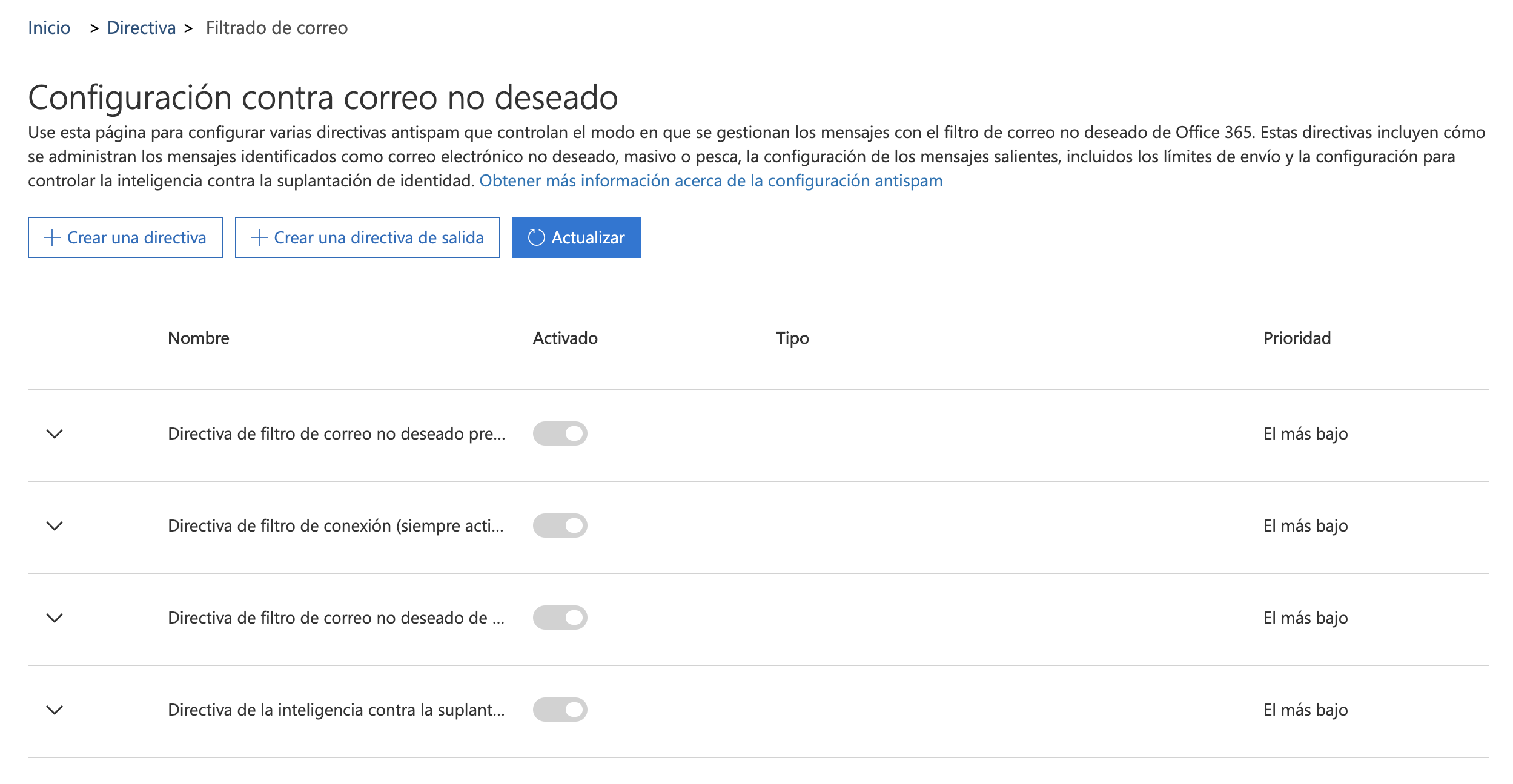Expand Directiva de la inteligencia contra la suplant... row

[55, 710]
